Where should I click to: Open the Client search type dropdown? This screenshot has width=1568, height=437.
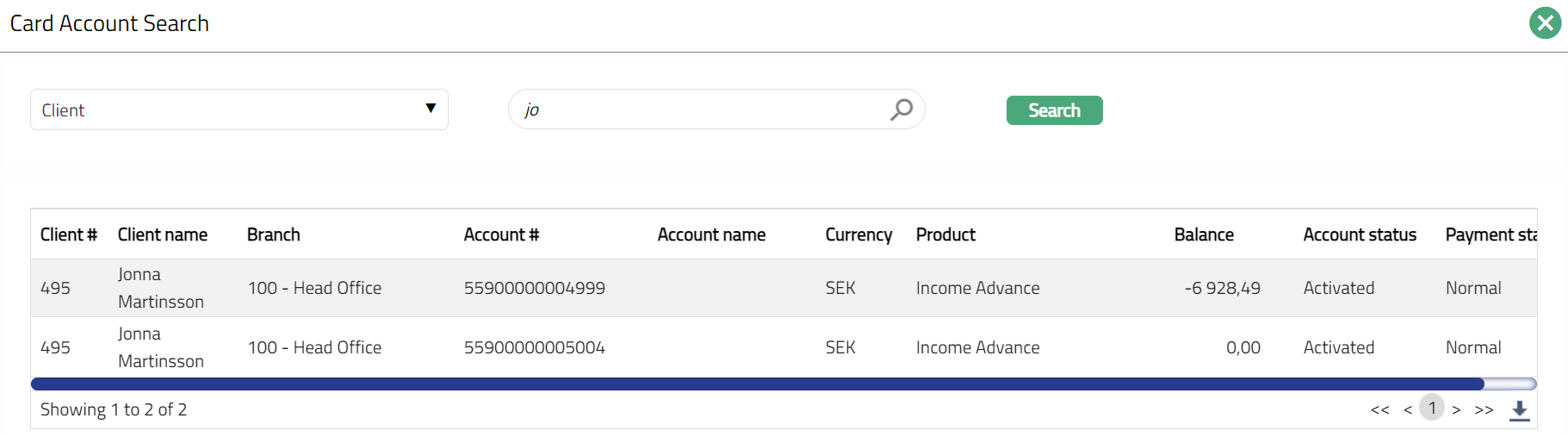pos(239,109)
